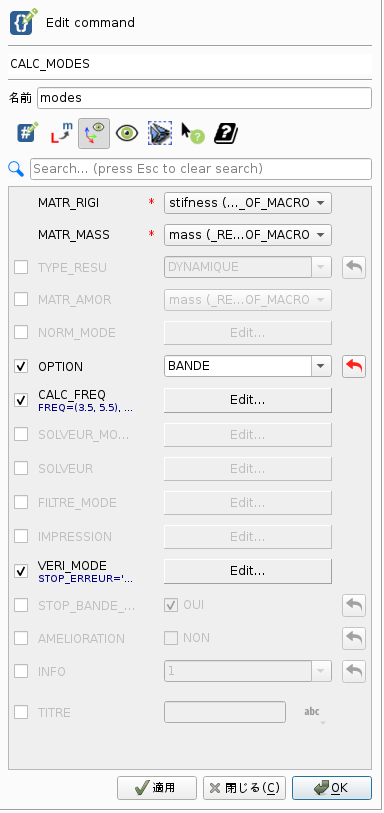The width and height of the screenshot is (384, 813).
Task: Enable the TYPE_RESU checkbox
Action: [x=21, y=268]
